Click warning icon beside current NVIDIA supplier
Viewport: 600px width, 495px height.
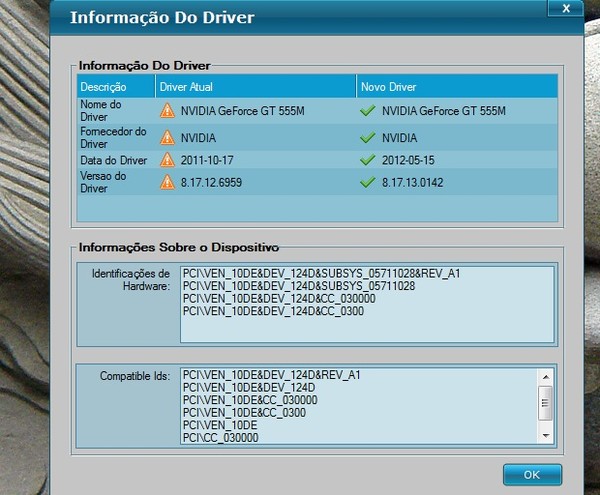[x=167, y=138]
